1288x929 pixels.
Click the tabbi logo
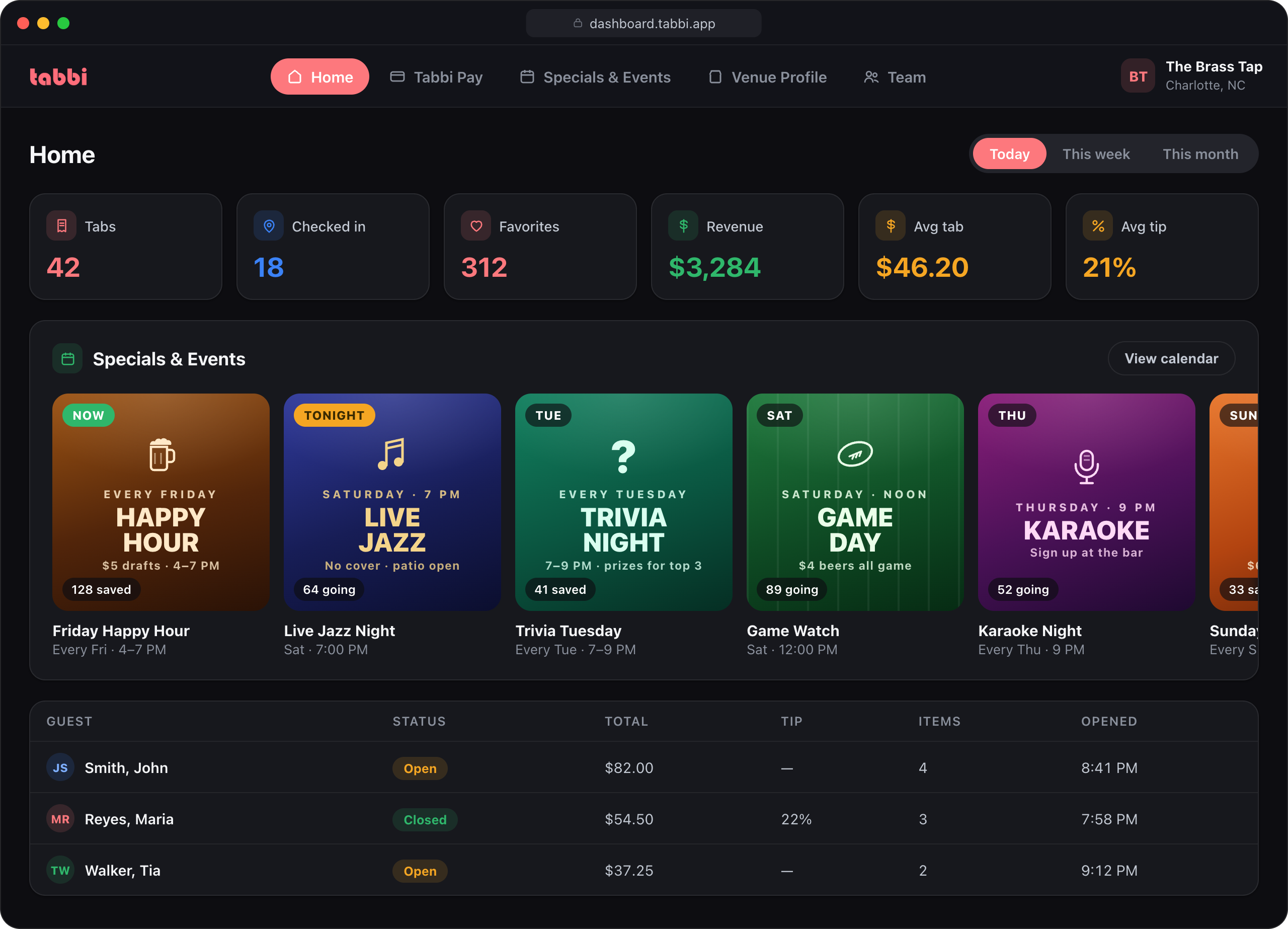pyautogui.click(x=58, y=76)
